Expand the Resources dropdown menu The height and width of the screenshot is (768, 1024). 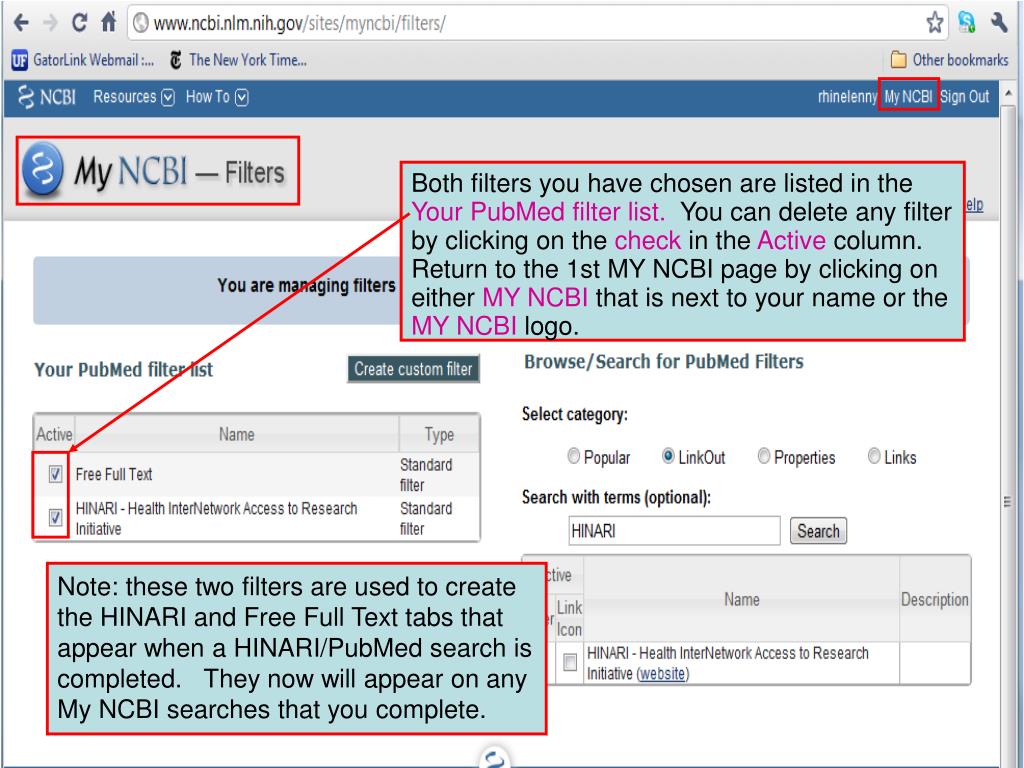coord(134,97)
